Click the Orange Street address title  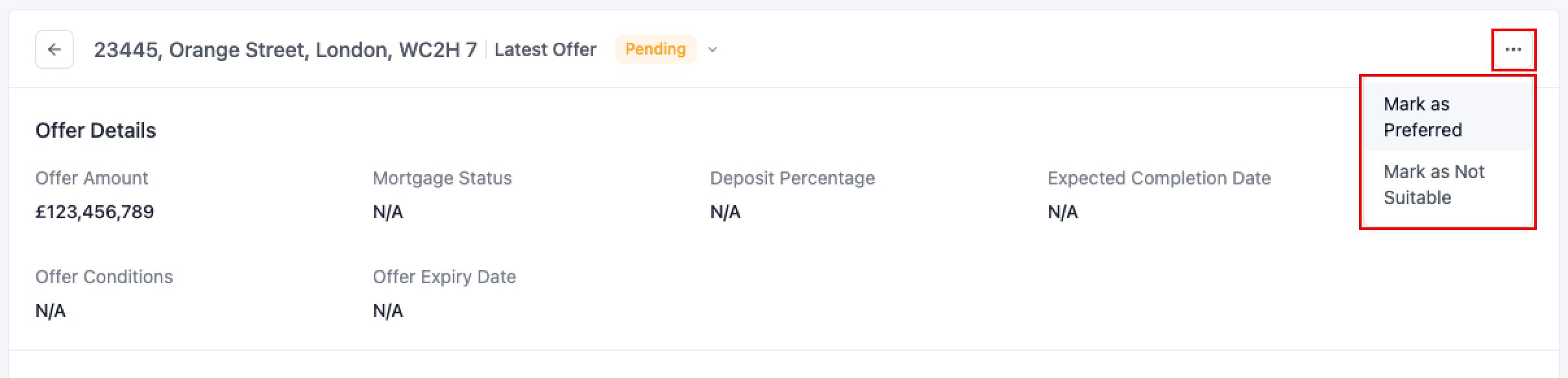[286, 49]
